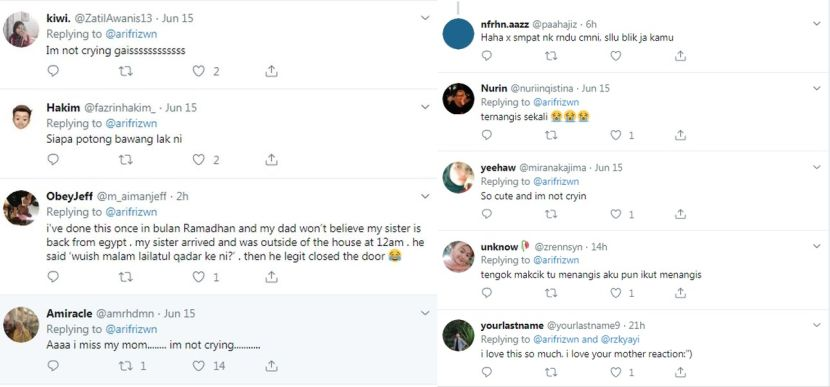Like kiwi's "Im not crying" tweet
The width and height of the screenshot is (830, 387).
point(199,71)
